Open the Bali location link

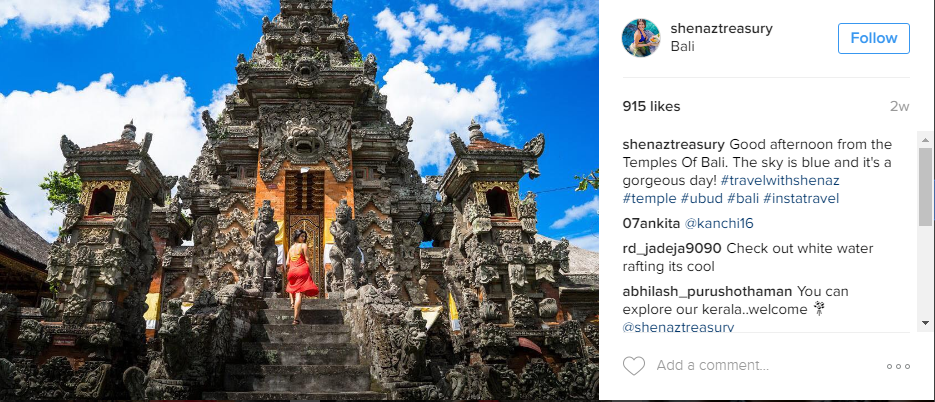click(682, 47)
